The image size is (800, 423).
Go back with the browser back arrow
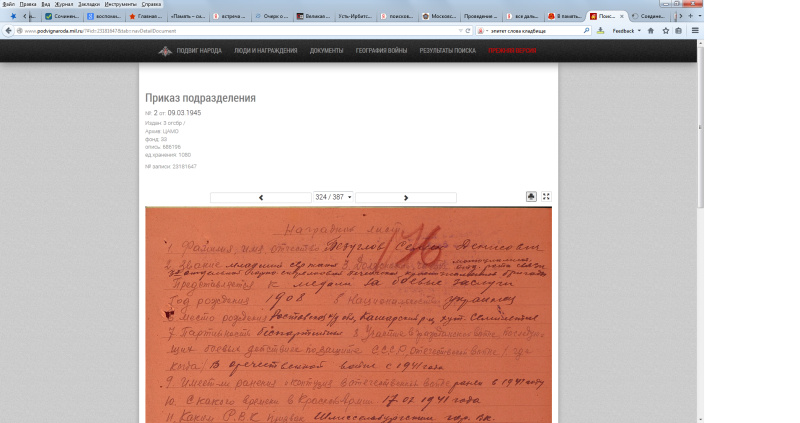[x=8, y=31]
